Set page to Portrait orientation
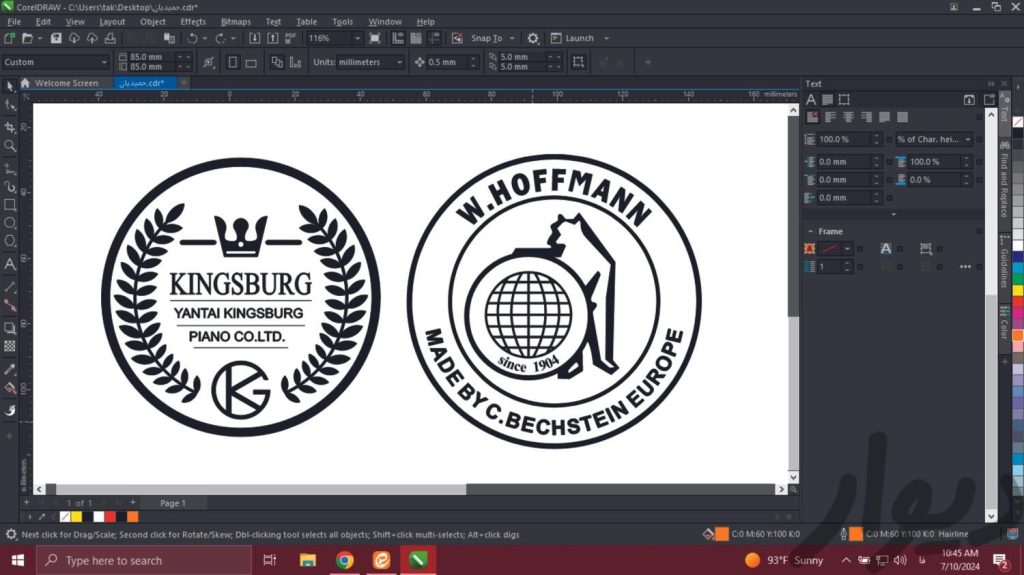1024x575 pixels. (232, 63)
